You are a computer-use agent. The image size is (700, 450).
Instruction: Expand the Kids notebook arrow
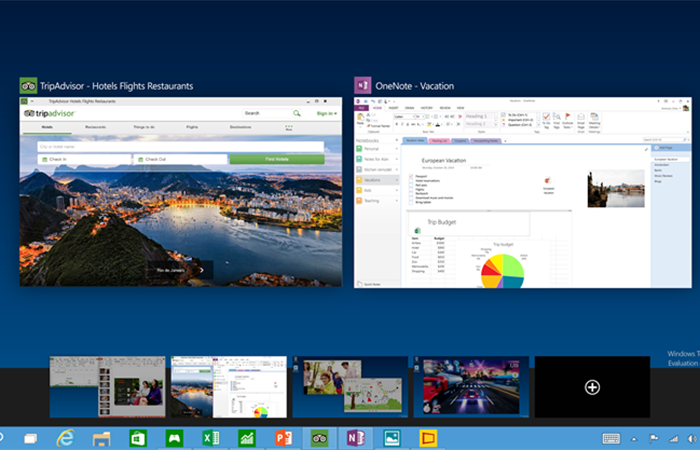[x=396, y=190]
